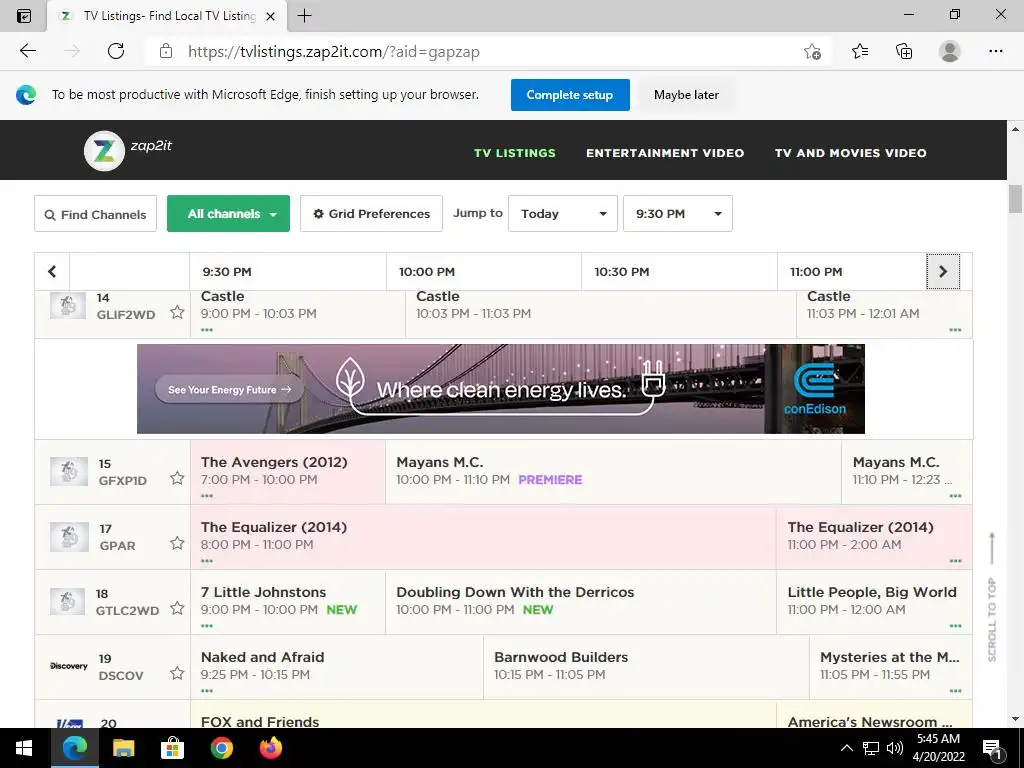
Task: Open the browser profile icon
Action: pos(949,51)
